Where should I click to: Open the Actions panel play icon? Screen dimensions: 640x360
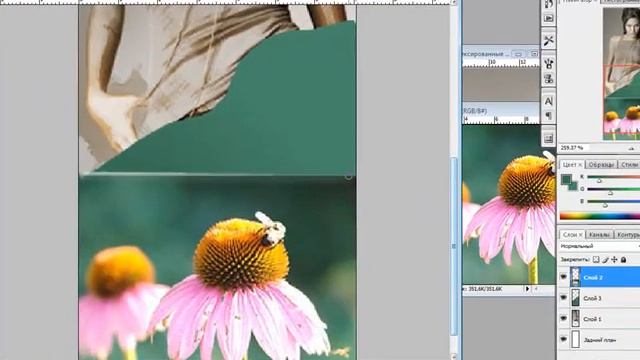(549, 18)
